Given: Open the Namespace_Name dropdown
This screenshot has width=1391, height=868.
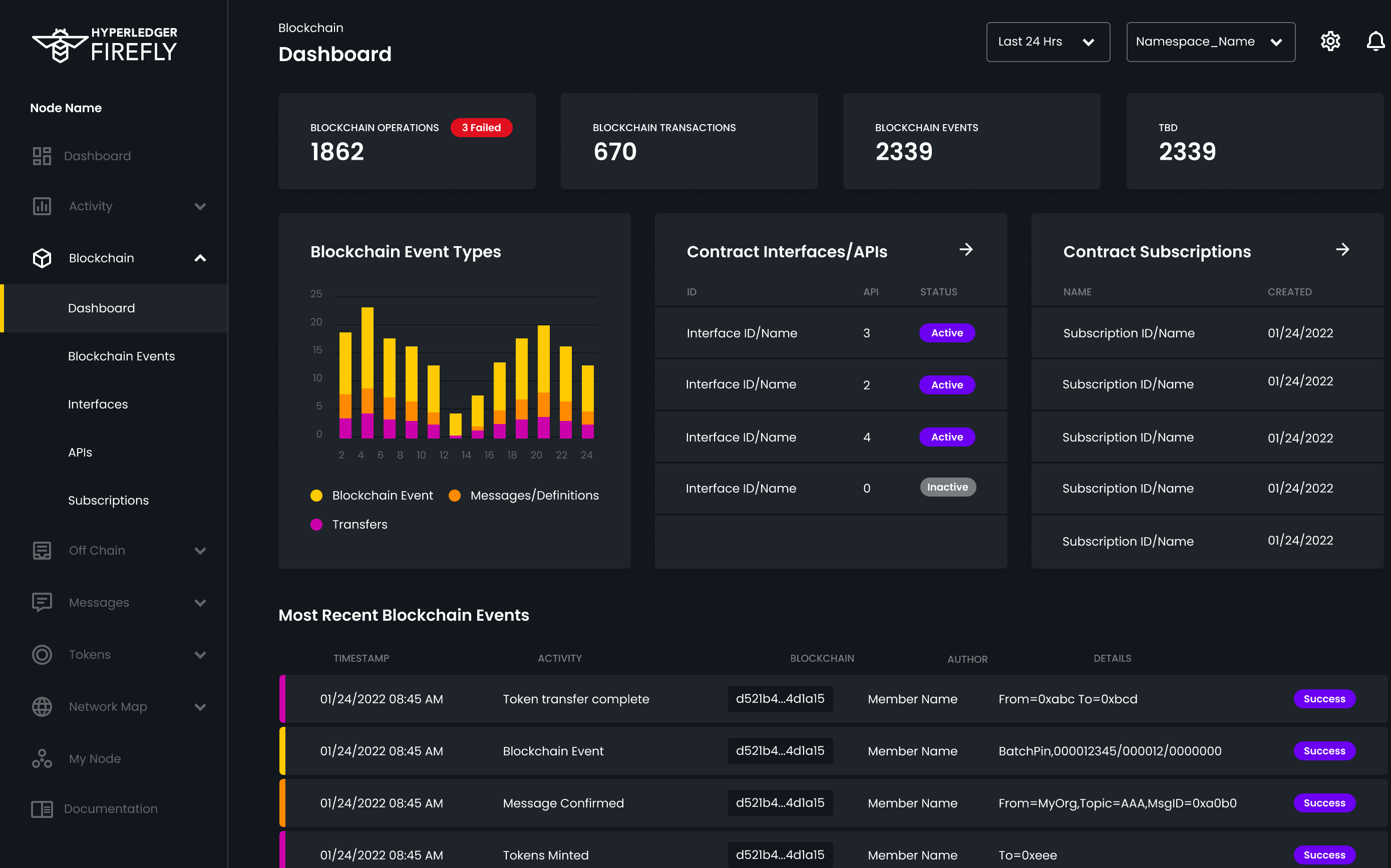Looking at the screenshot, I should [x=1210, y=42].
